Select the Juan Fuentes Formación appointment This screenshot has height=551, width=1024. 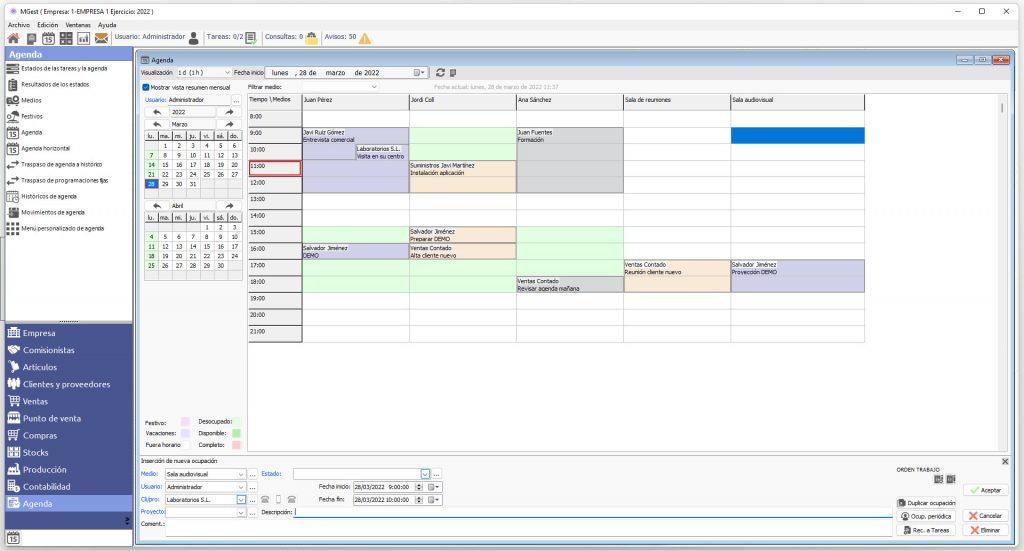click(569, 160)
